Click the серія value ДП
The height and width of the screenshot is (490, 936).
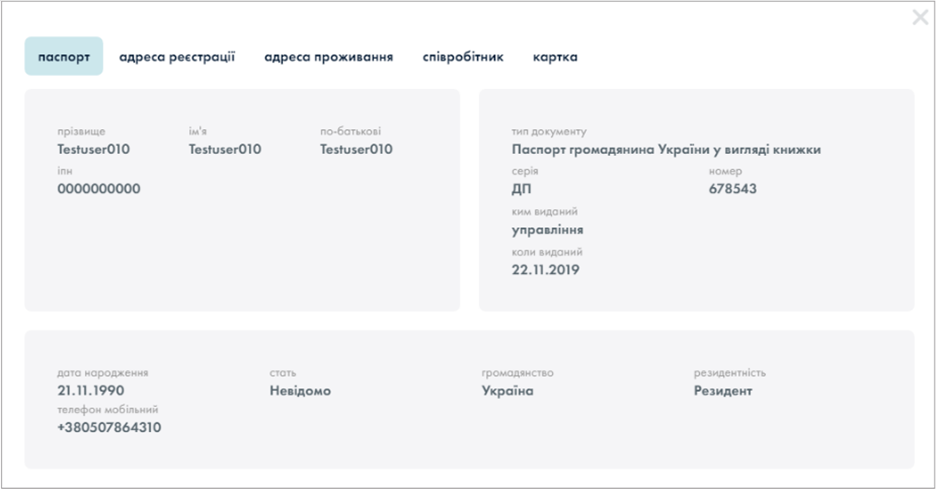[x=522, y=189]
